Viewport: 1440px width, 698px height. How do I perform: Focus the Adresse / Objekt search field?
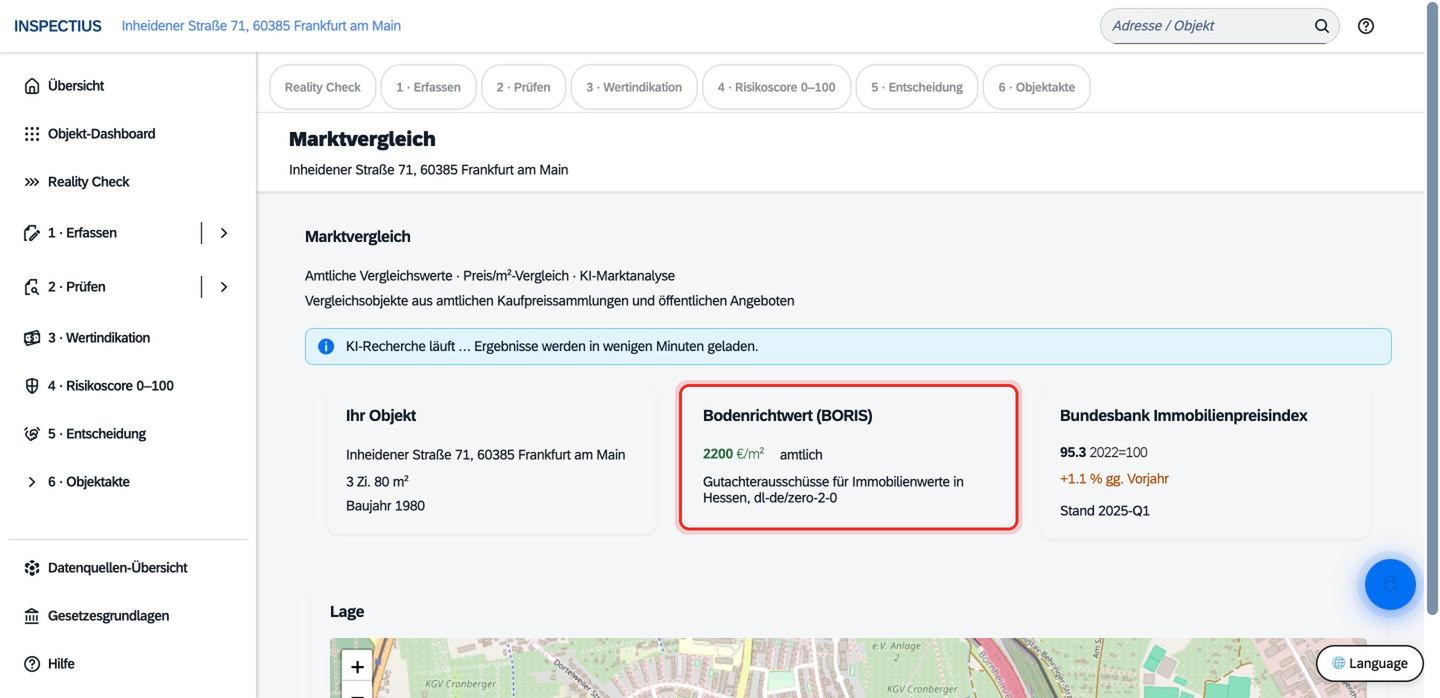[x=1208, y=26]
